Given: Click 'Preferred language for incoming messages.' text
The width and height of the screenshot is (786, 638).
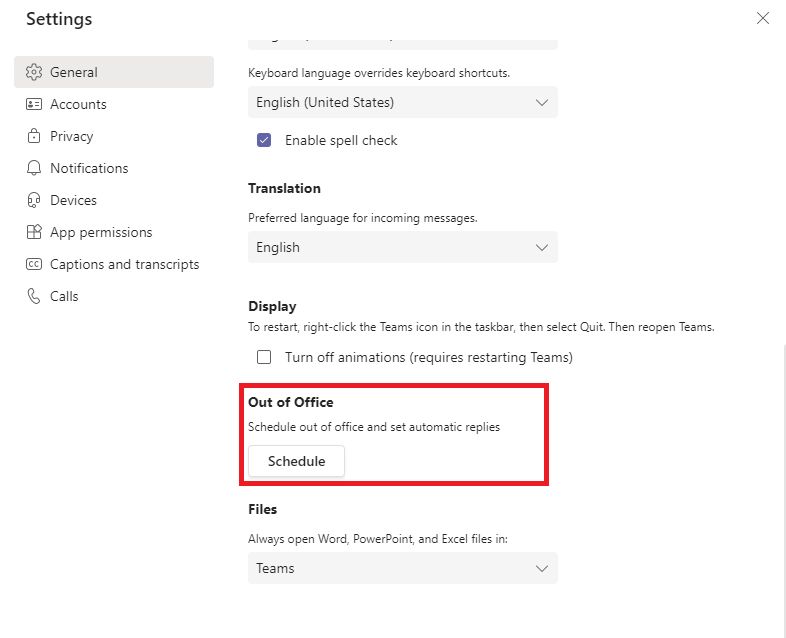Looking at the screenshot, I should [362, 218].
